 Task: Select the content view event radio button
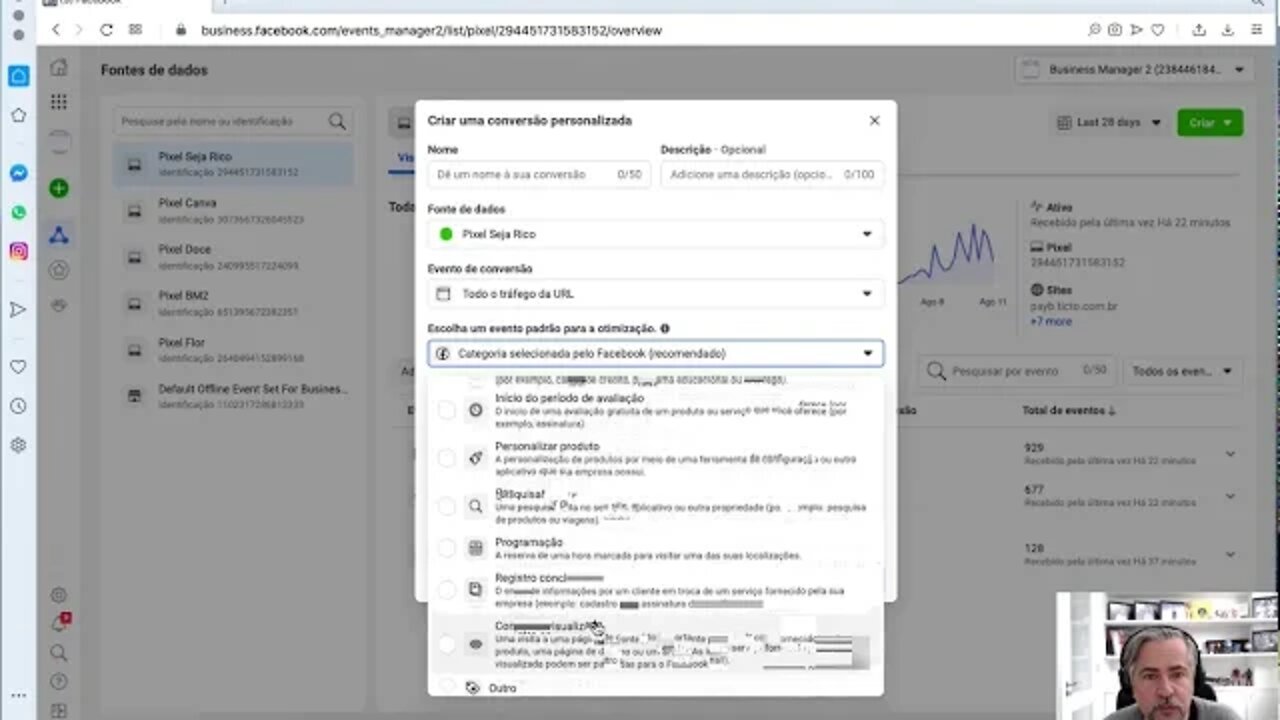click(446, 645)
